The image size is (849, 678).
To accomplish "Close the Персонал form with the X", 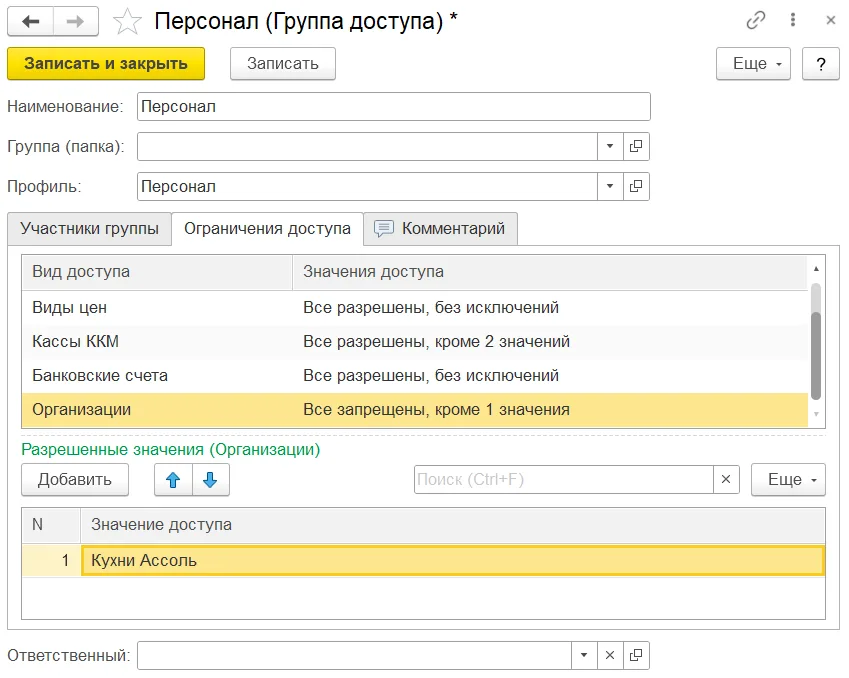I will point(831,21).
